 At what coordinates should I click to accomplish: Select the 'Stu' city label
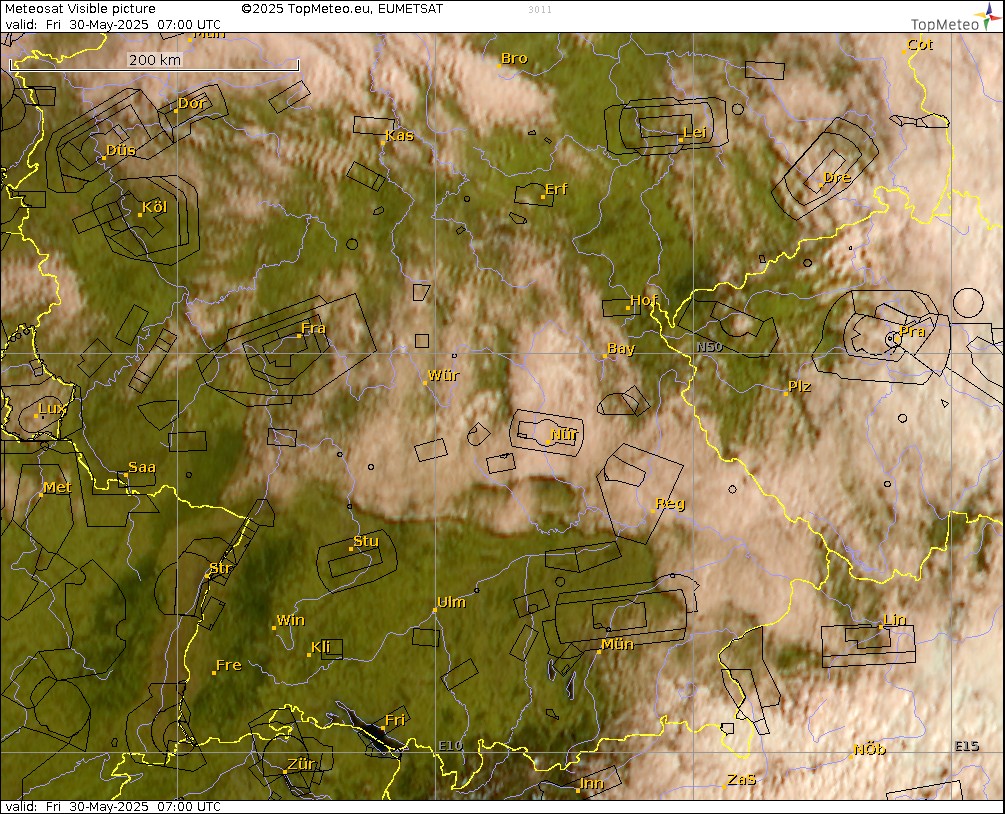click(366, 542)
